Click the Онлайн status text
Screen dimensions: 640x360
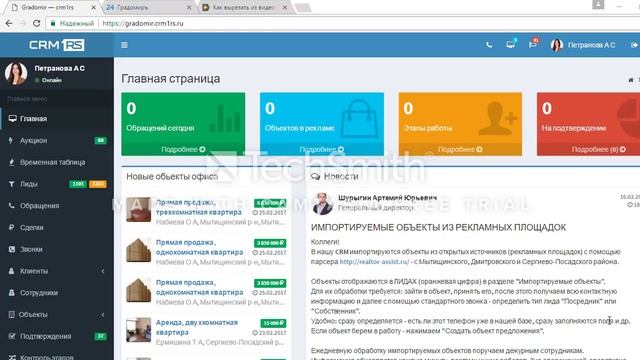point(51,80)
